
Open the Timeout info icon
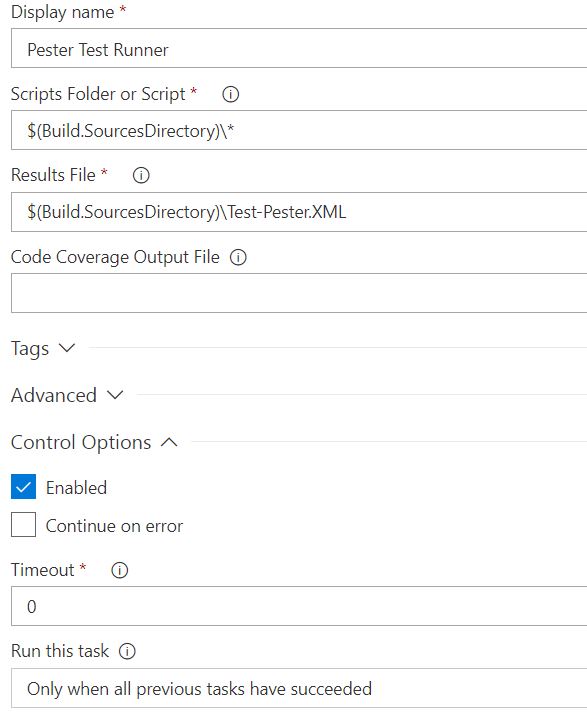[x=119, y=570]
